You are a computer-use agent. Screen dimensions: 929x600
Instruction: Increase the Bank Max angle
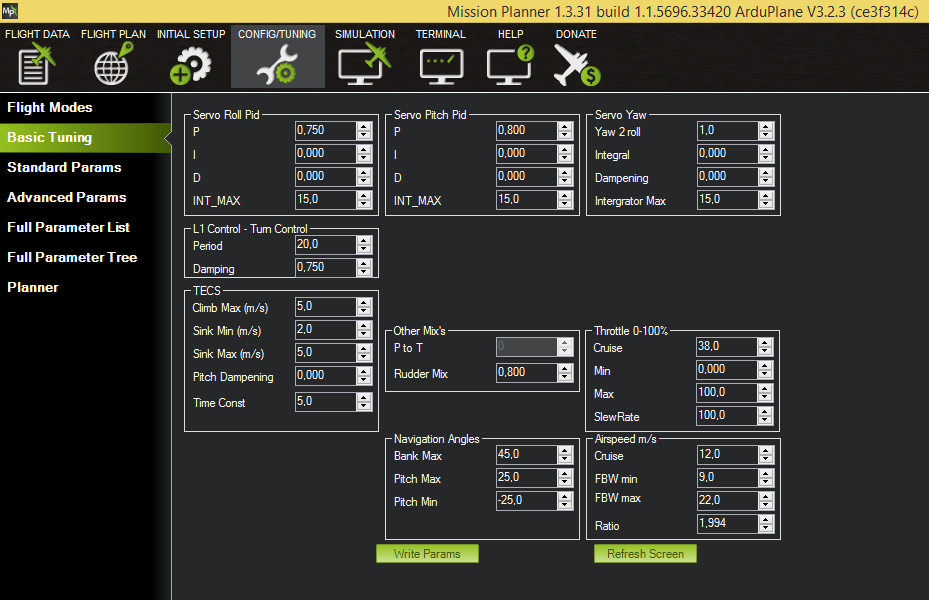click(565, 450)
